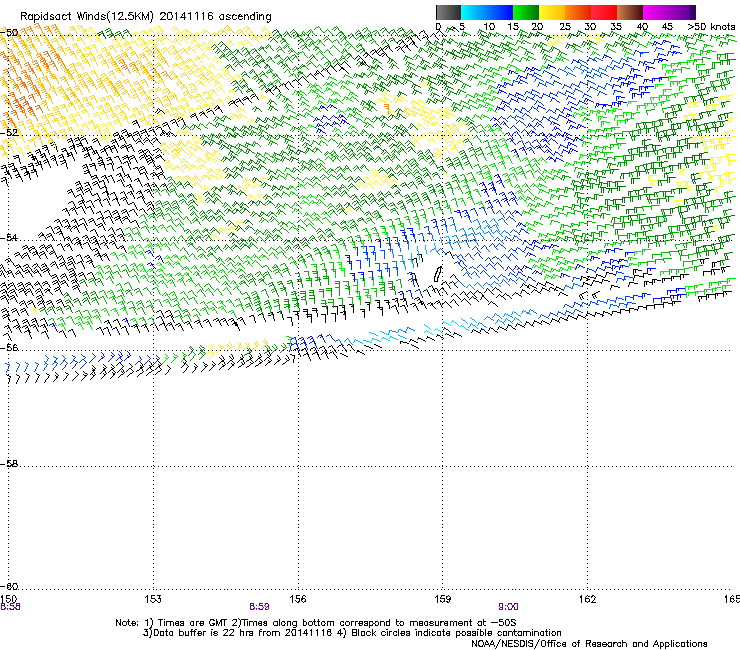Click the 162 longitude axis label
Image resolution: width=740 pixels, height=650 pixels.
(587, 599)
